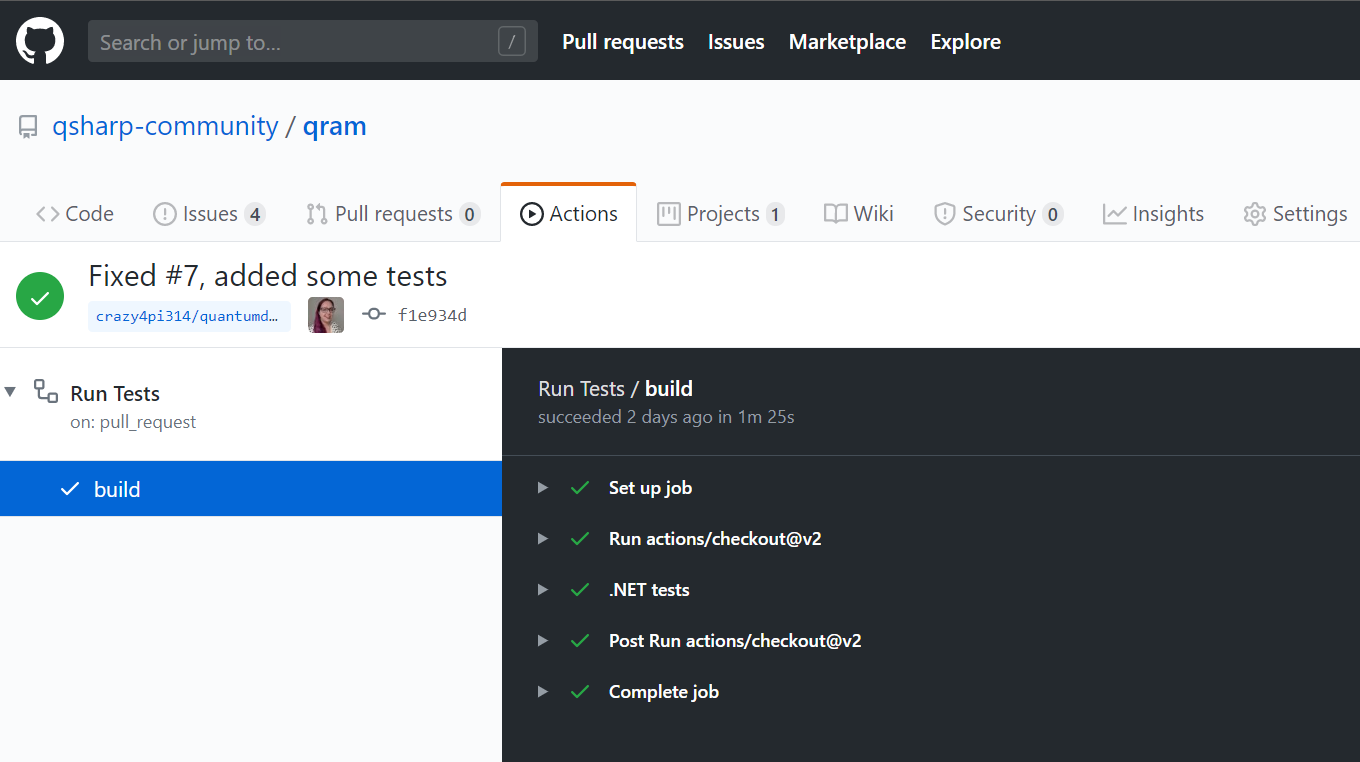Image resolution: width=1360 pixels, height=762 pixels.
Task: Click the shield icon on the Security tab
Action: click(944, 214)
